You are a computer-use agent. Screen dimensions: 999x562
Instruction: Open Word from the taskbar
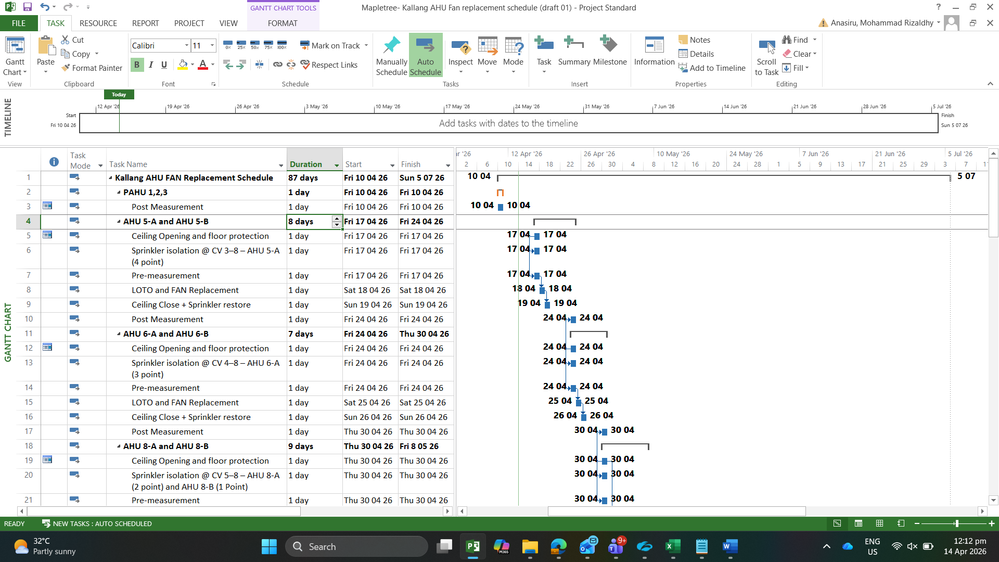pos(730,546)
